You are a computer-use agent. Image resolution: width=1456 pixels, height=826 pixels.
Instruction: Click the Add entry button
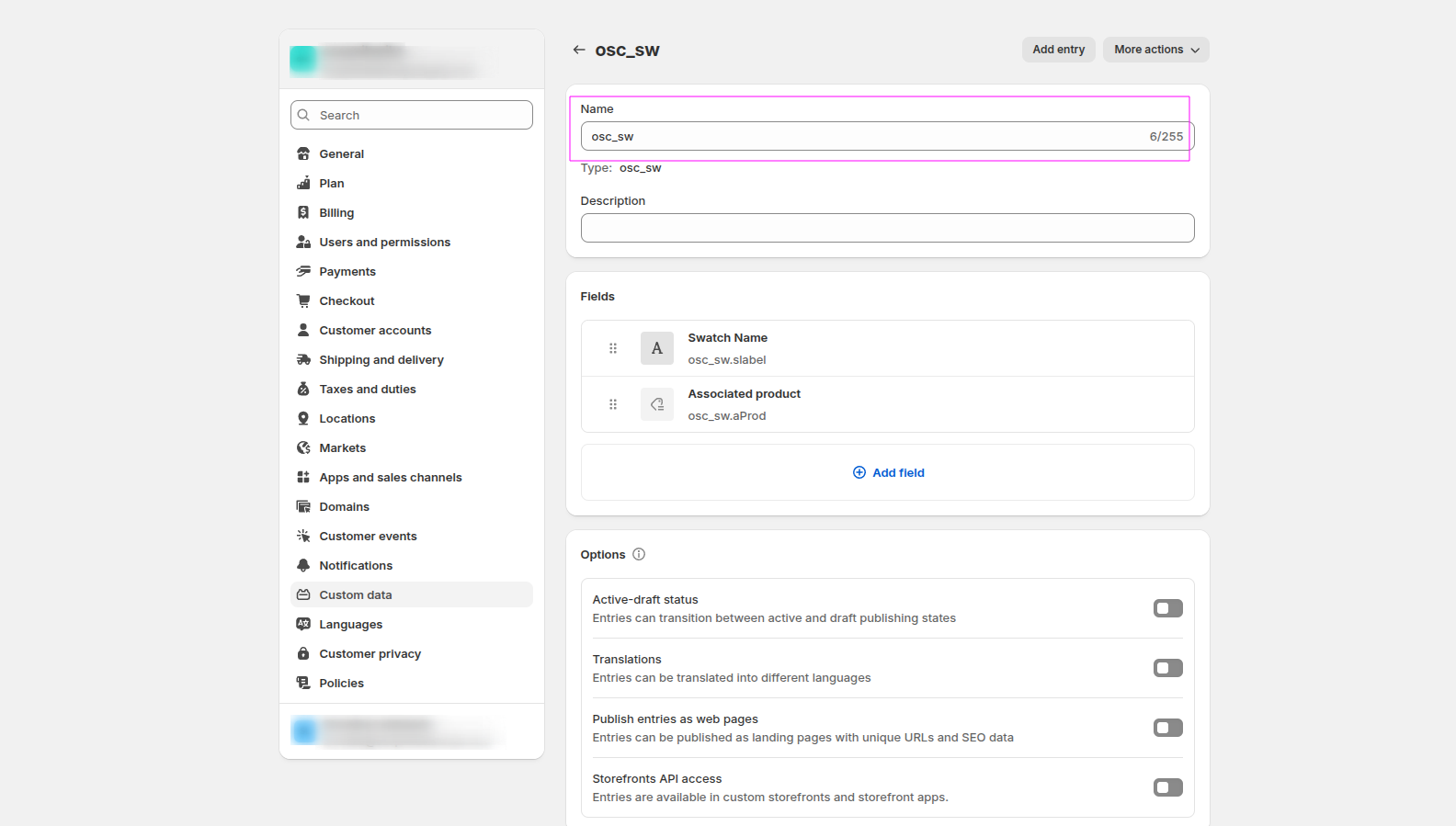(x=1059, y=50)
